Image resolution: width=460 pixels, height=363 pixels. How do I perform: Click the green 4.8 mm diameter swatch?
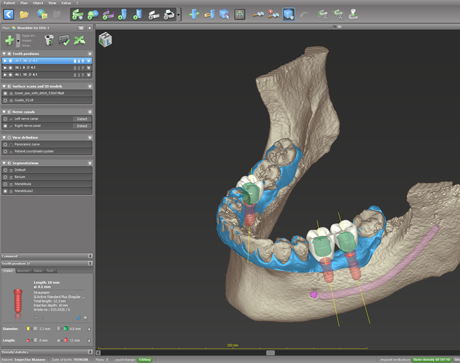tap(66, 329)
